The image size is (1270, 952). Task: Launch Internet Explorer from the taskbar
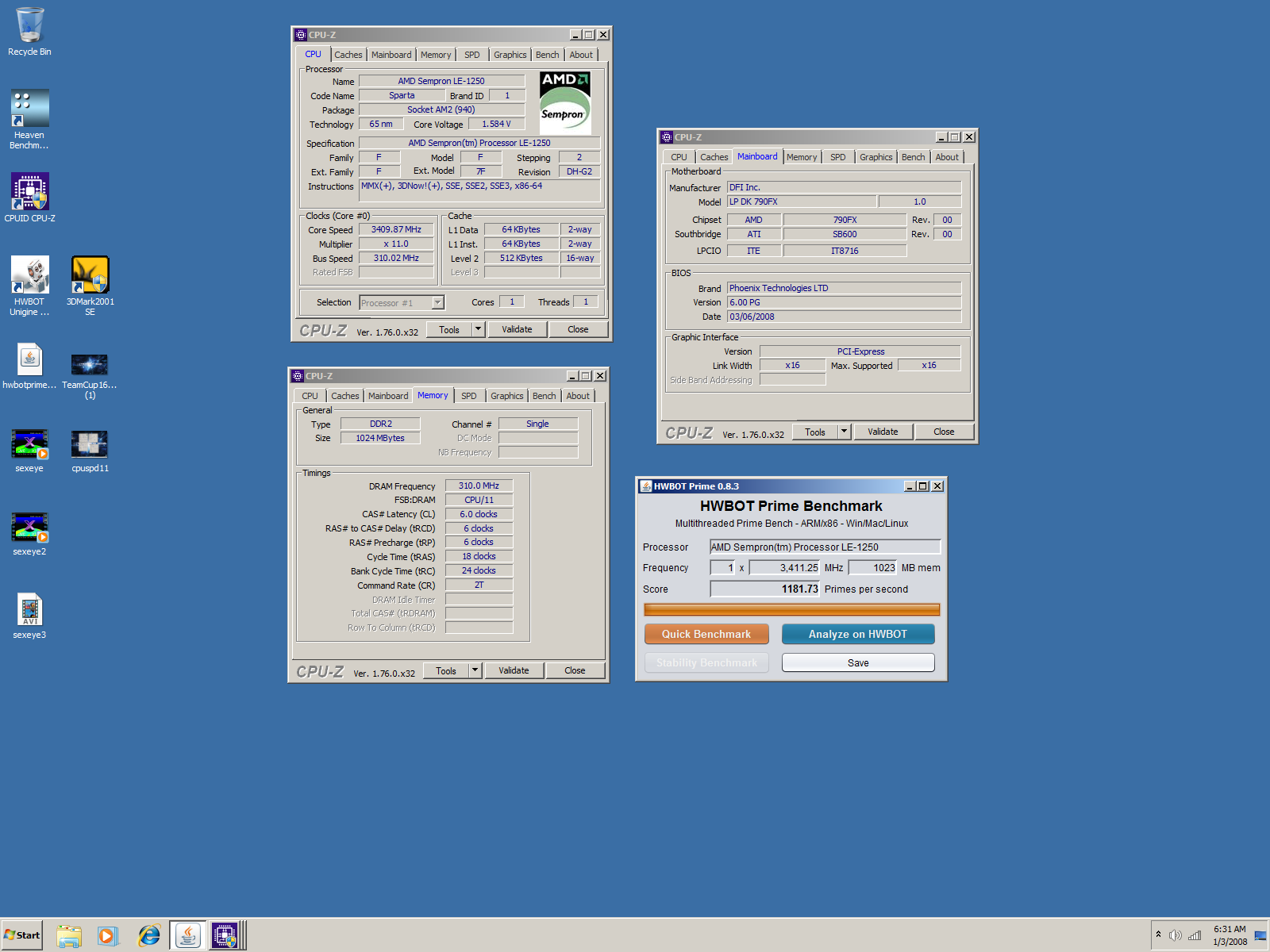point(148,936)
